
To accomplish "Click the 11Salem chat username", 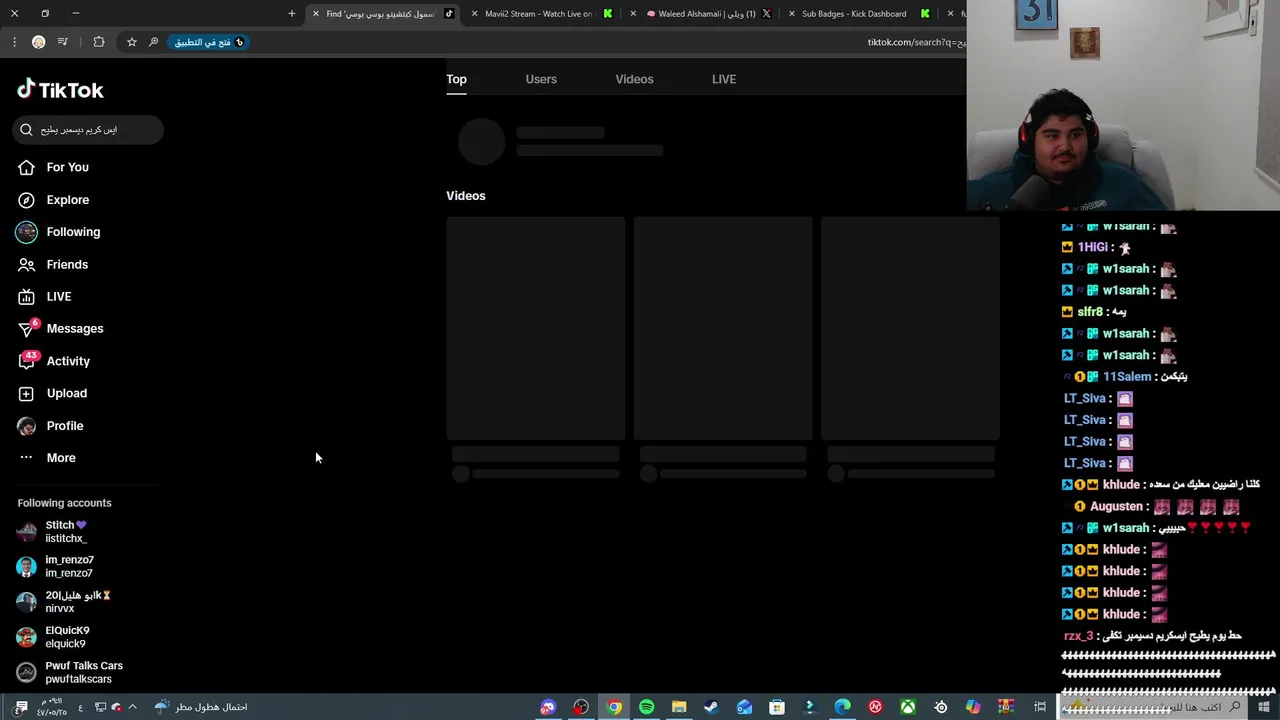I will pyautogui.click(x=1127, y=377).
